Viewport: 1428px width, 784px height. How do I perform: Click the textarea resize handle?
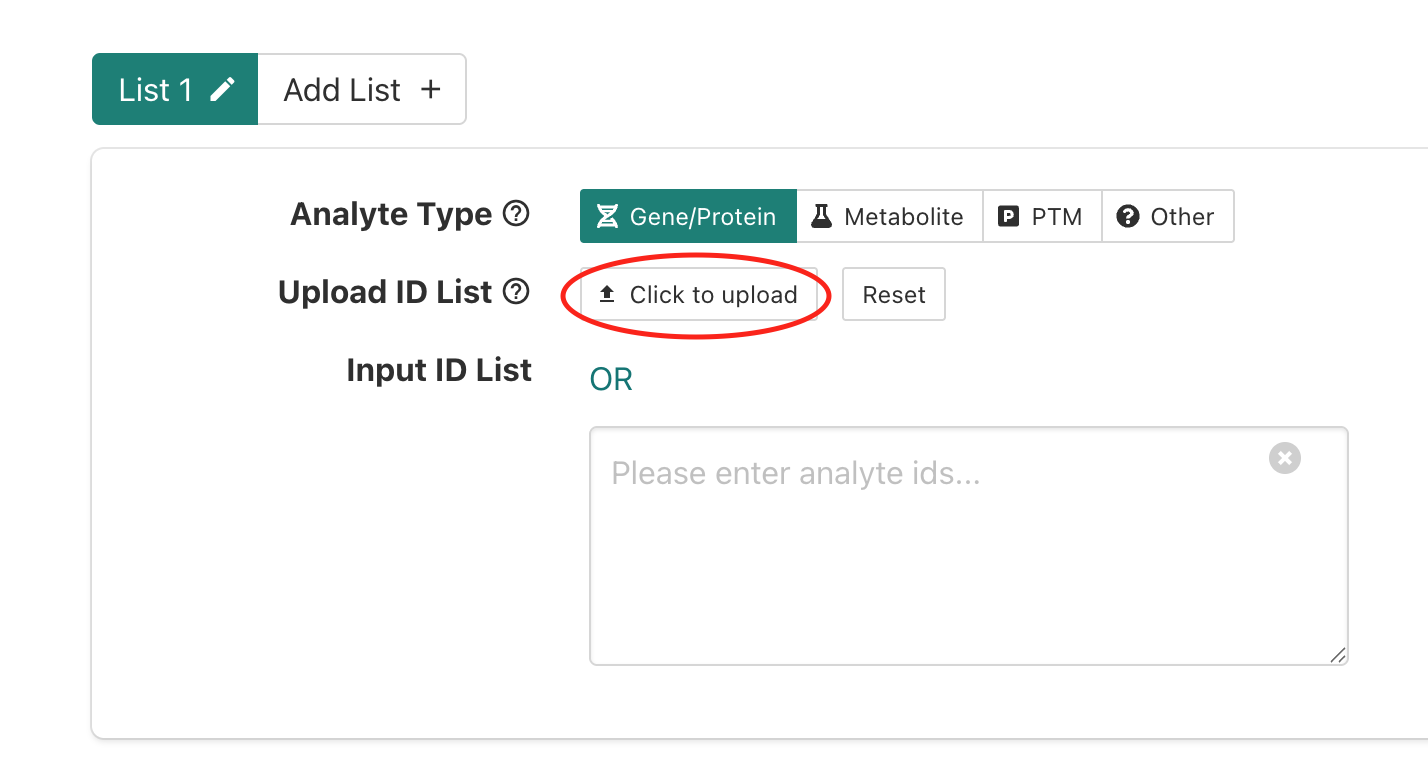[x=1338, y=655]
